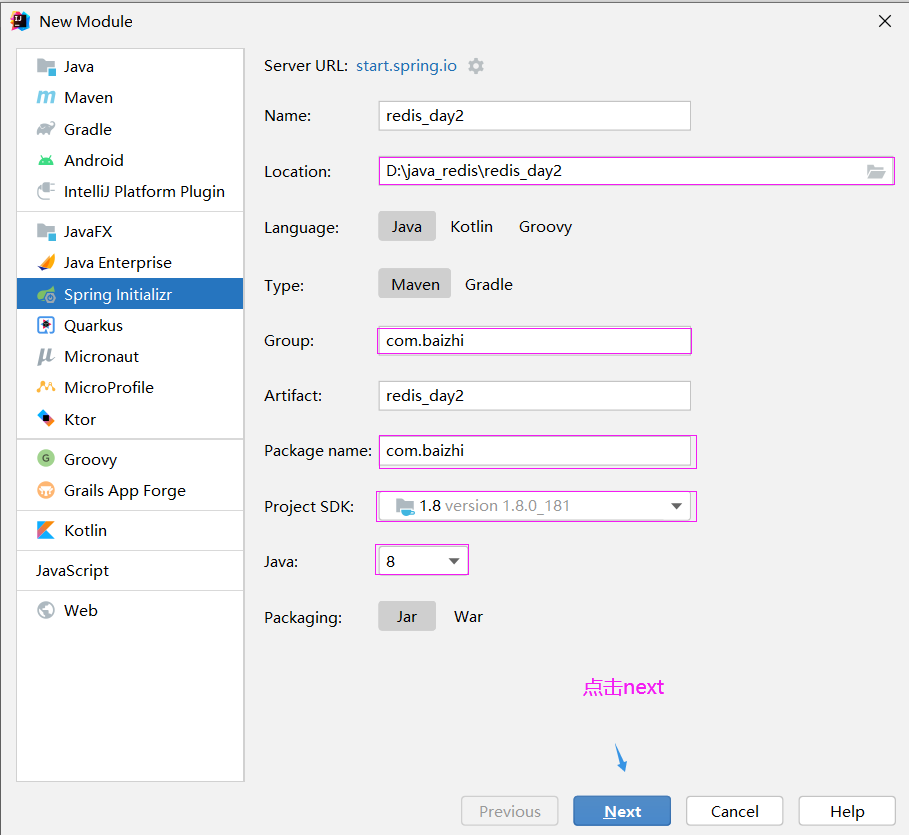The width and height of the screenshot is (909, 835).
Task: Select Java module type
Action: pos(130,67)
